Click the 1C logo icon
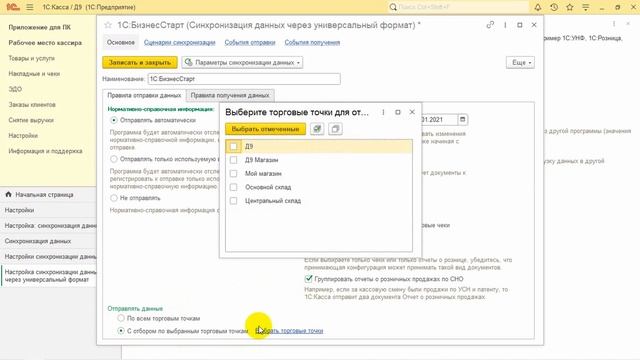This screenshot has width=640, height=360. tap(13, 7)
